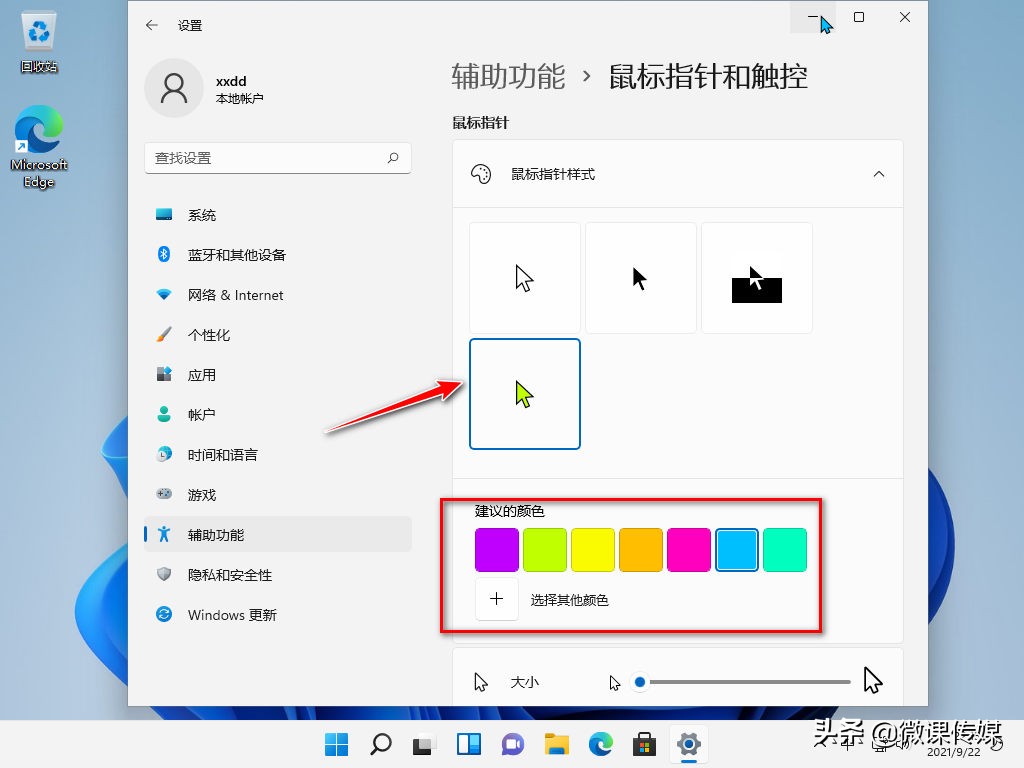
Task: Choose the purple suggested color
Action: pos(497,550)
